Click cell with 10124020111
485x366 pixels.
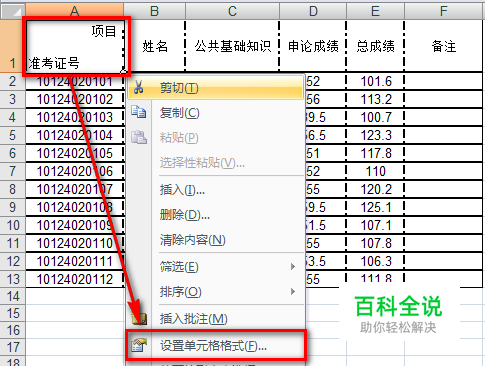[75, 261]
